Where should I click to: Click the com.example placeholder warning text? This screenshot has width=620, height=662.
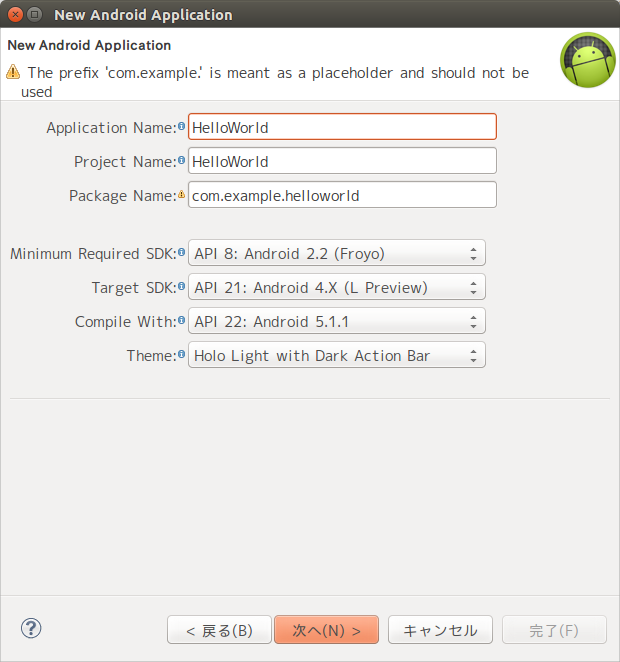276,82
